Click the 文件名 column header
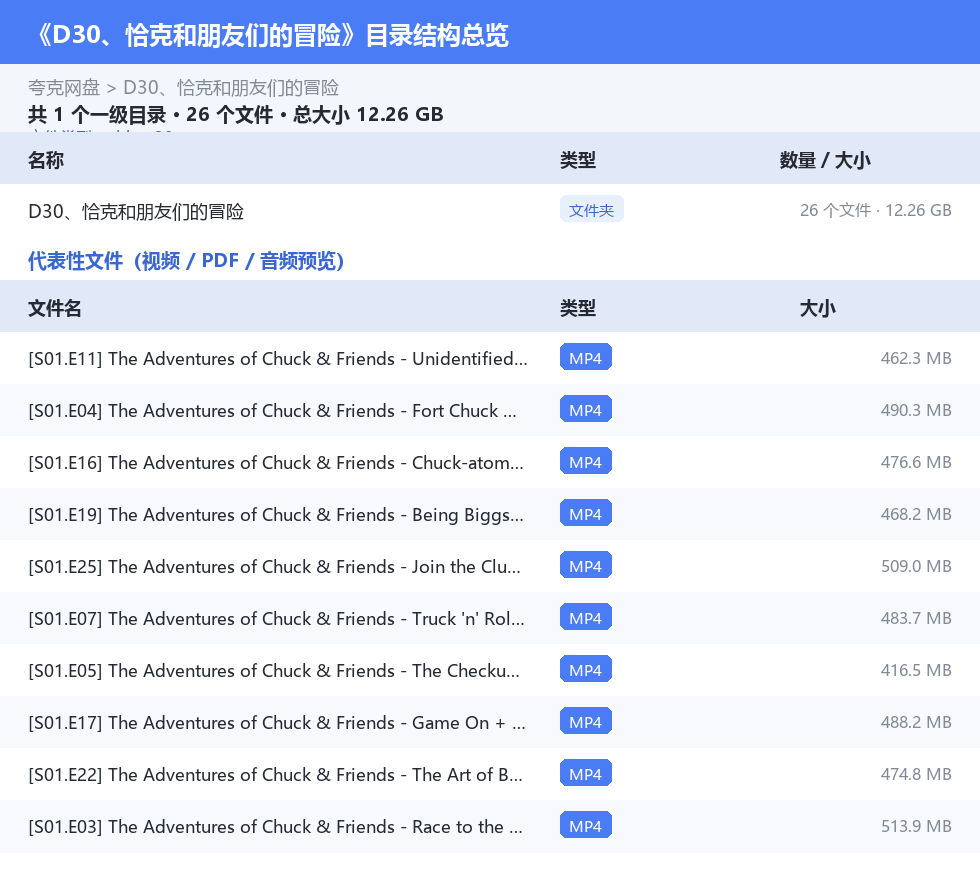 (x=55, y=308)
